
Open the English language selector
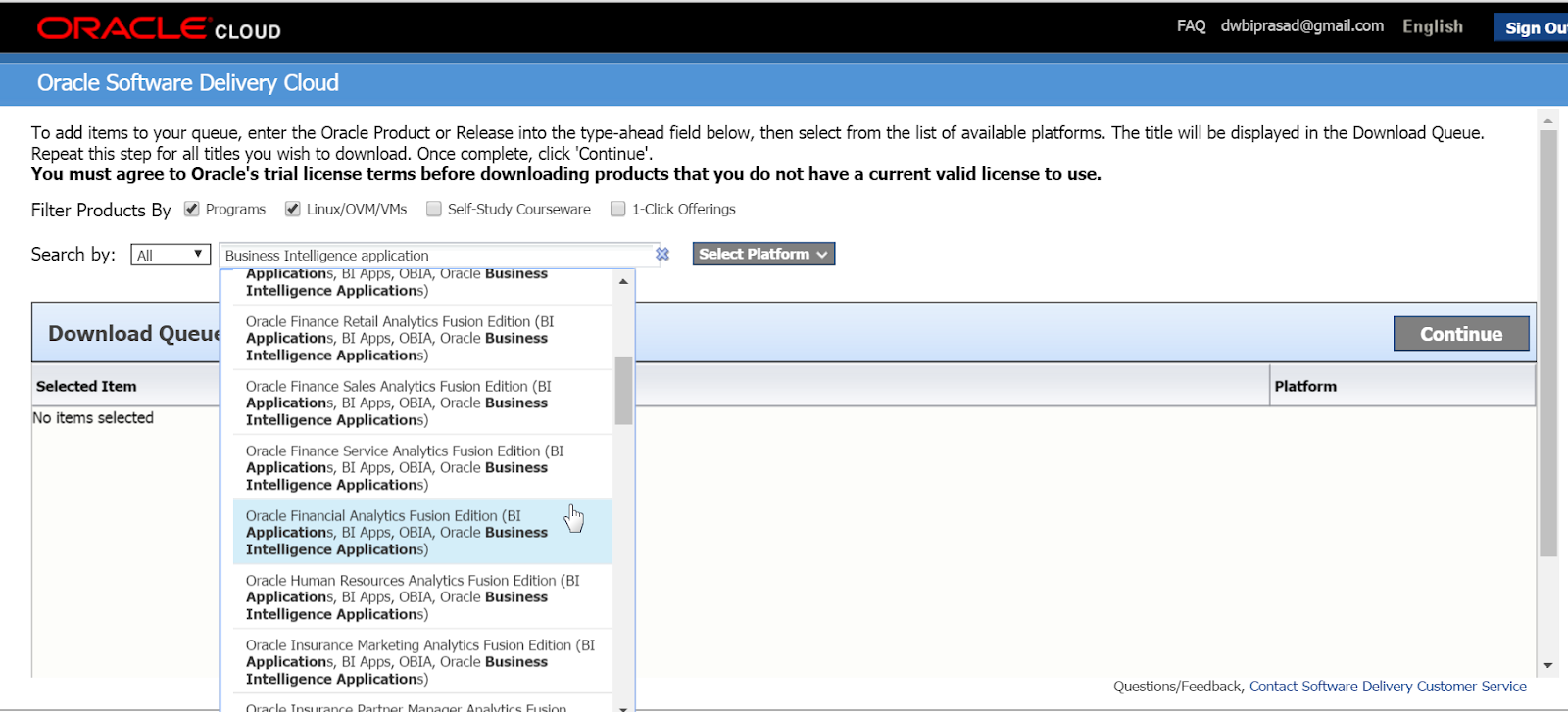tap(1433, 26)
